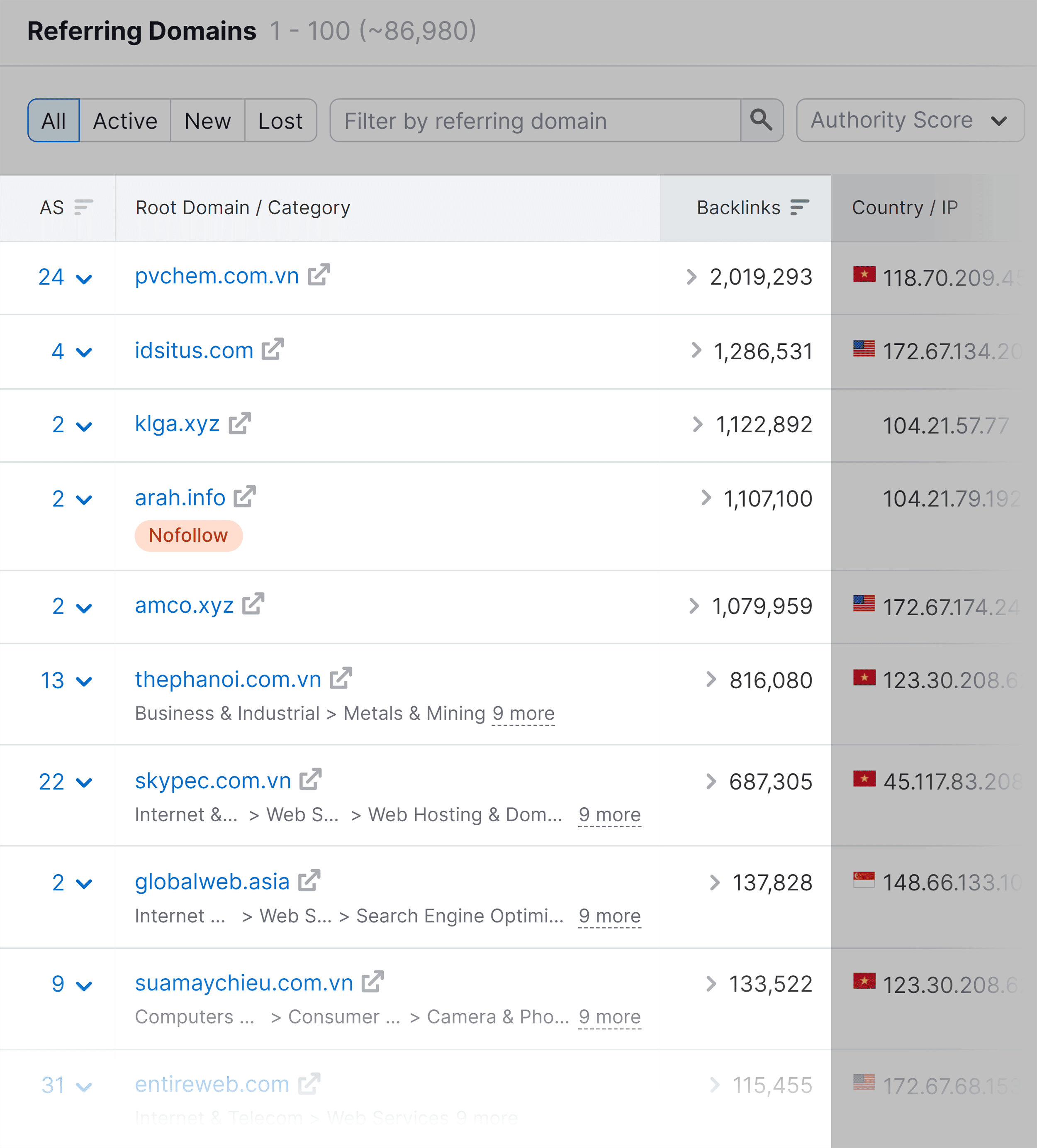Click the search magnifier icon

[x=762, y=120]
